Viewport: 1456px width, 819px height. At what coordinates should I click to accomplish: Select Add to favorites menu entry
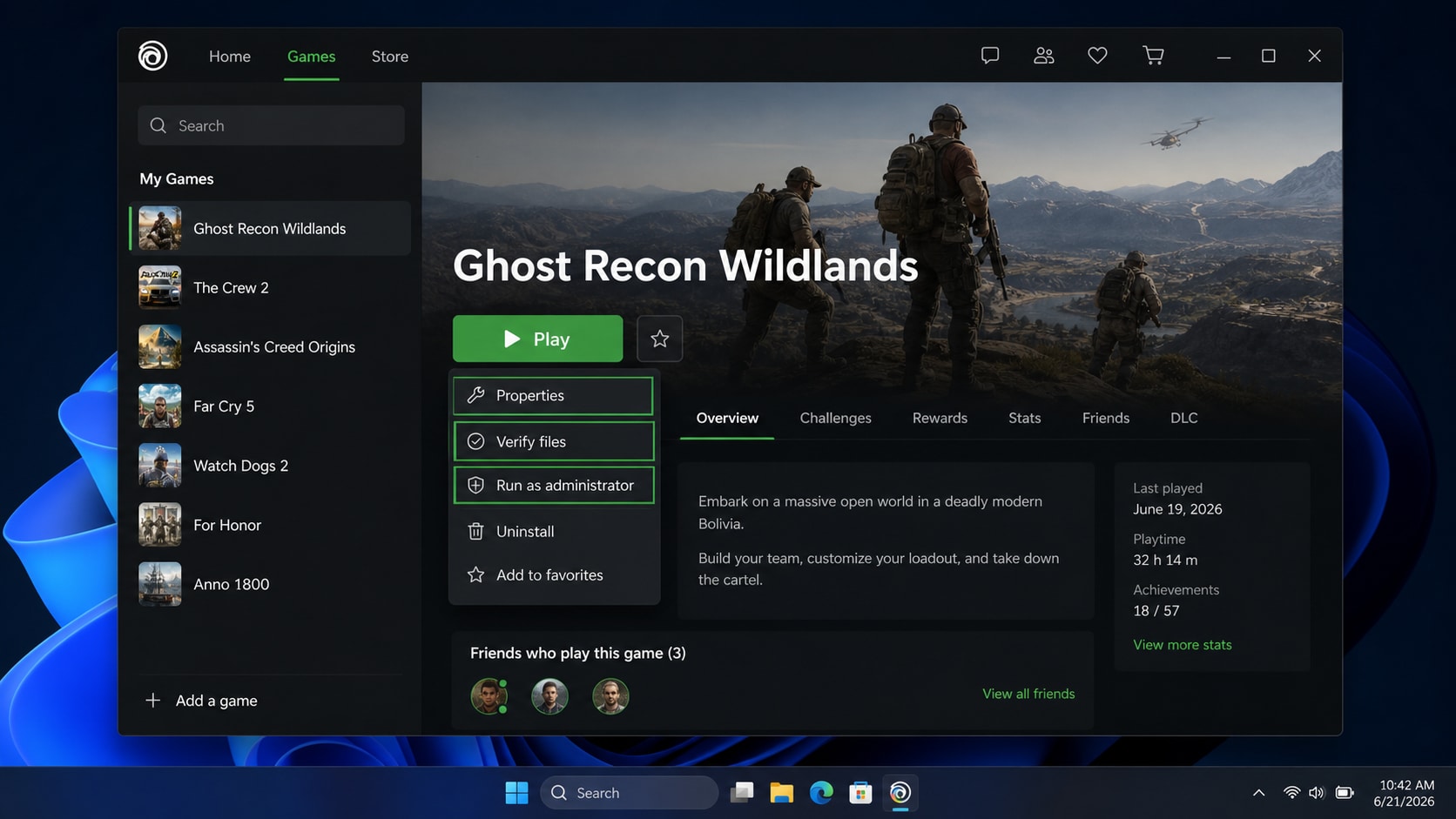[x=554, y=575]
